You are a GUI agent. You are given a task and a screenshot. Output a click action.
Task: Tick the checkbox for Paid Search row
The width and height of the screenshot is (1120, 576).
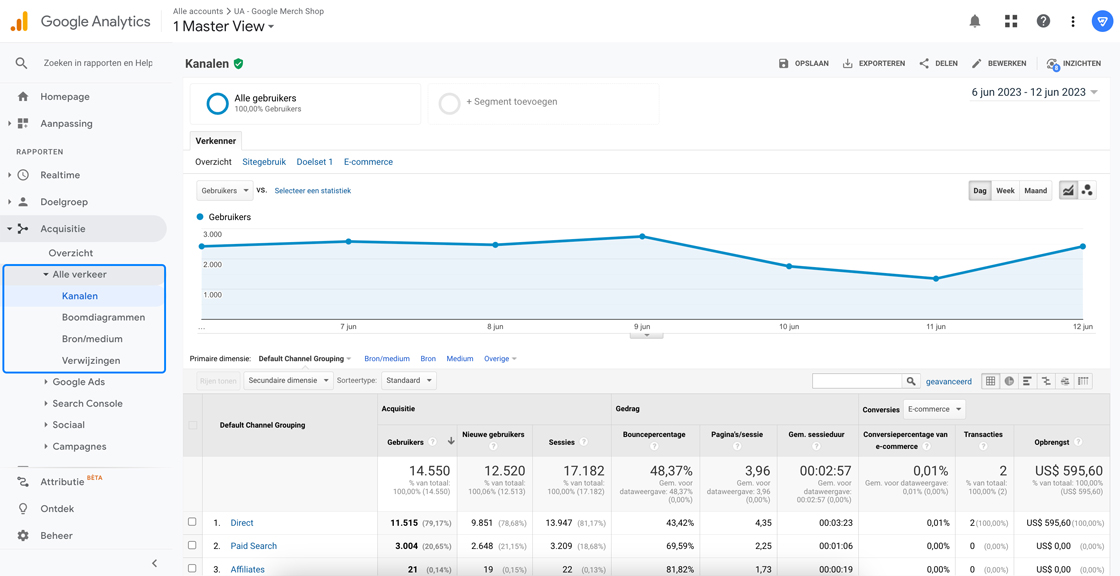(x=192, y=545)
